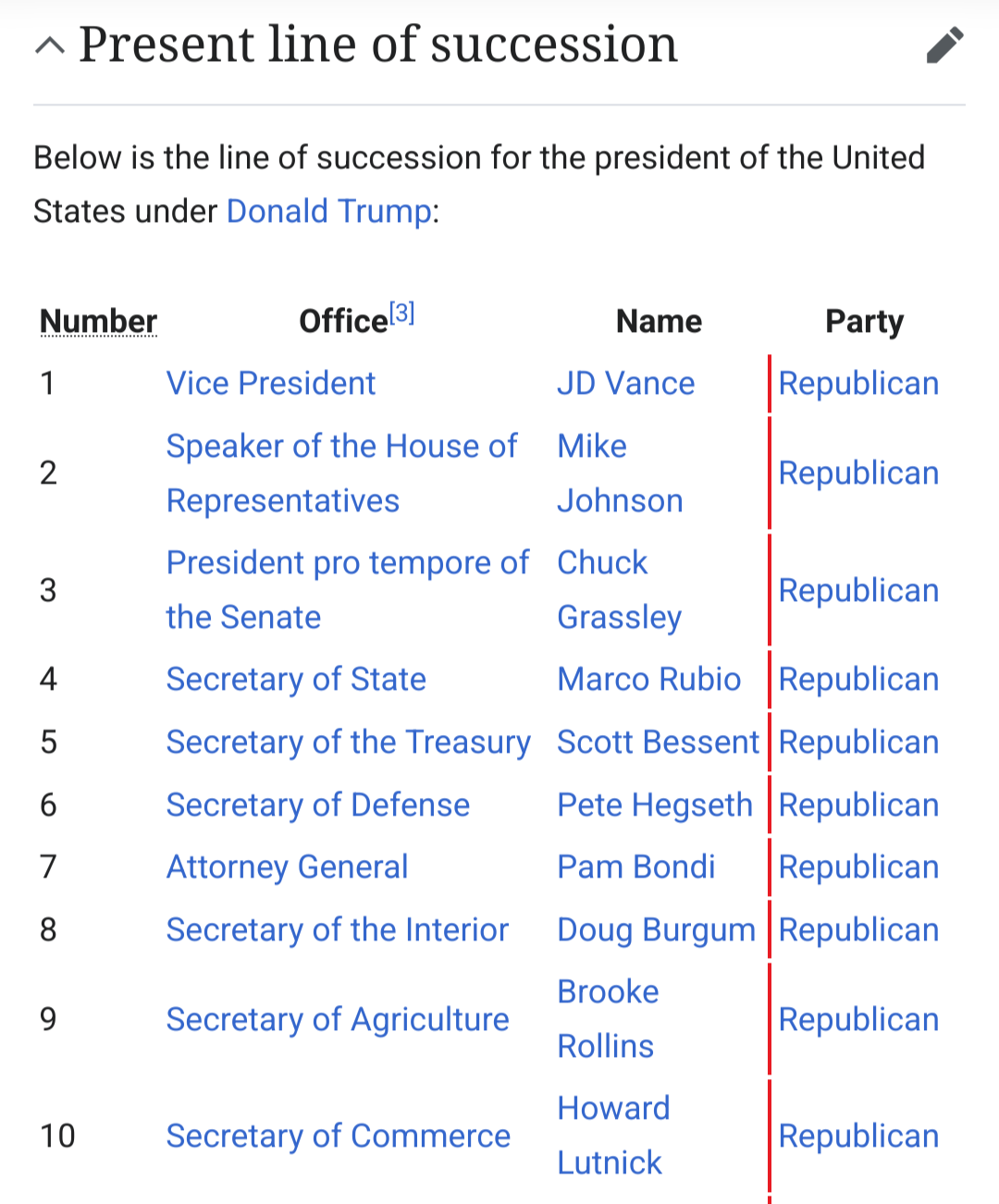Open Speaker of the House of Representatives link
This screenshot has width=999, height=1204.
(x=341, y=473)
